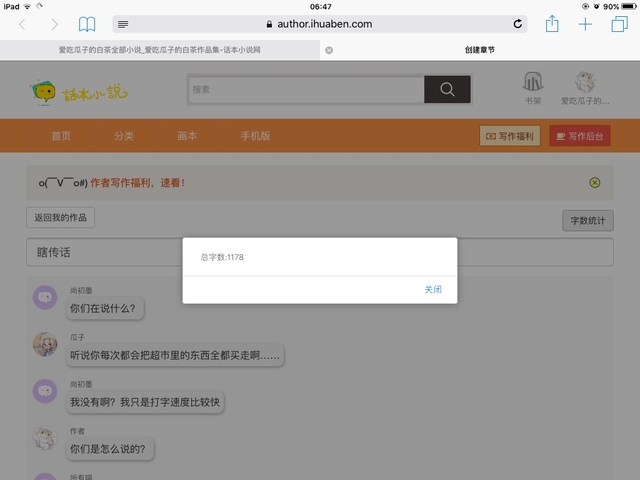Click the battery icon in status bar
Viewport: 640px width, 480px height.
pos(629,7)
